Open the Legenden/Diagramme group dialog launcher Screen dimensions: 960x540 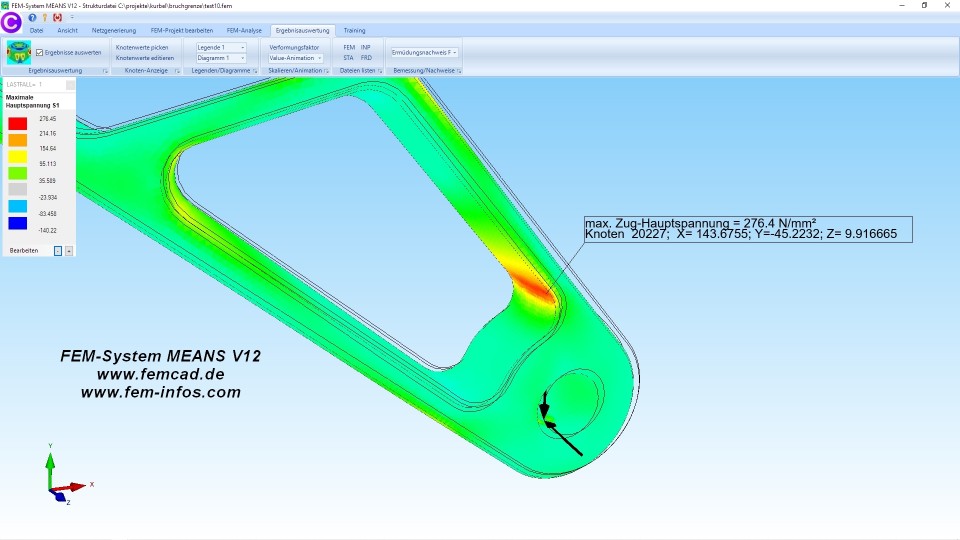[x=255, y=71]
